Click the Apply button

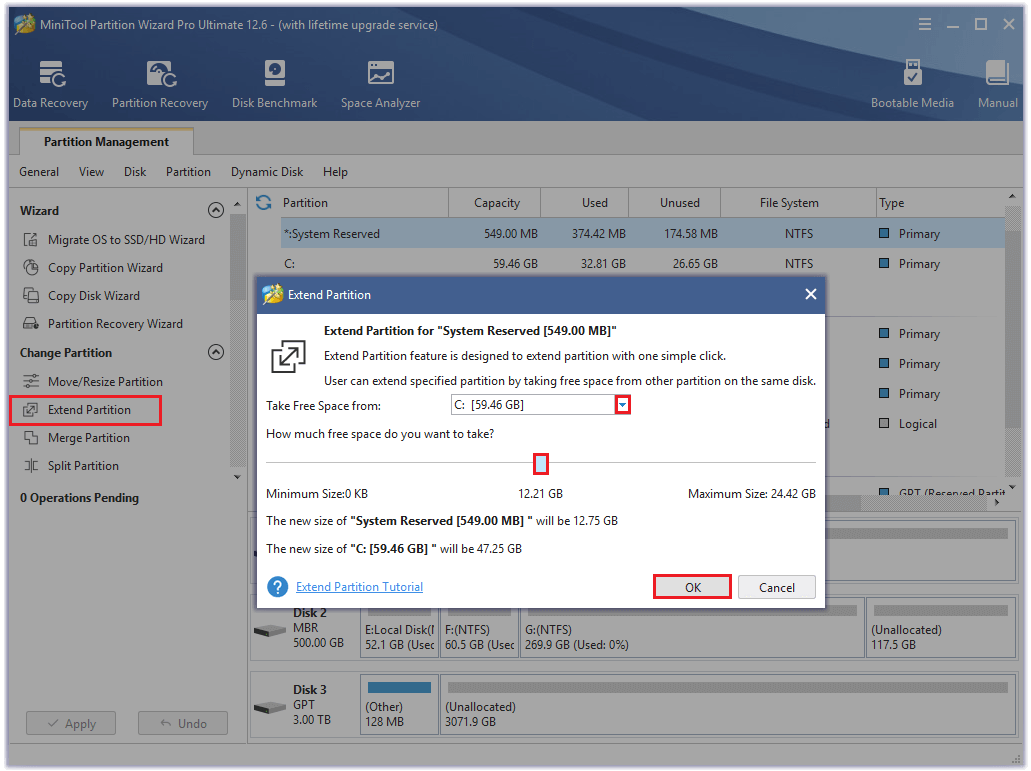tap(71, 723)
